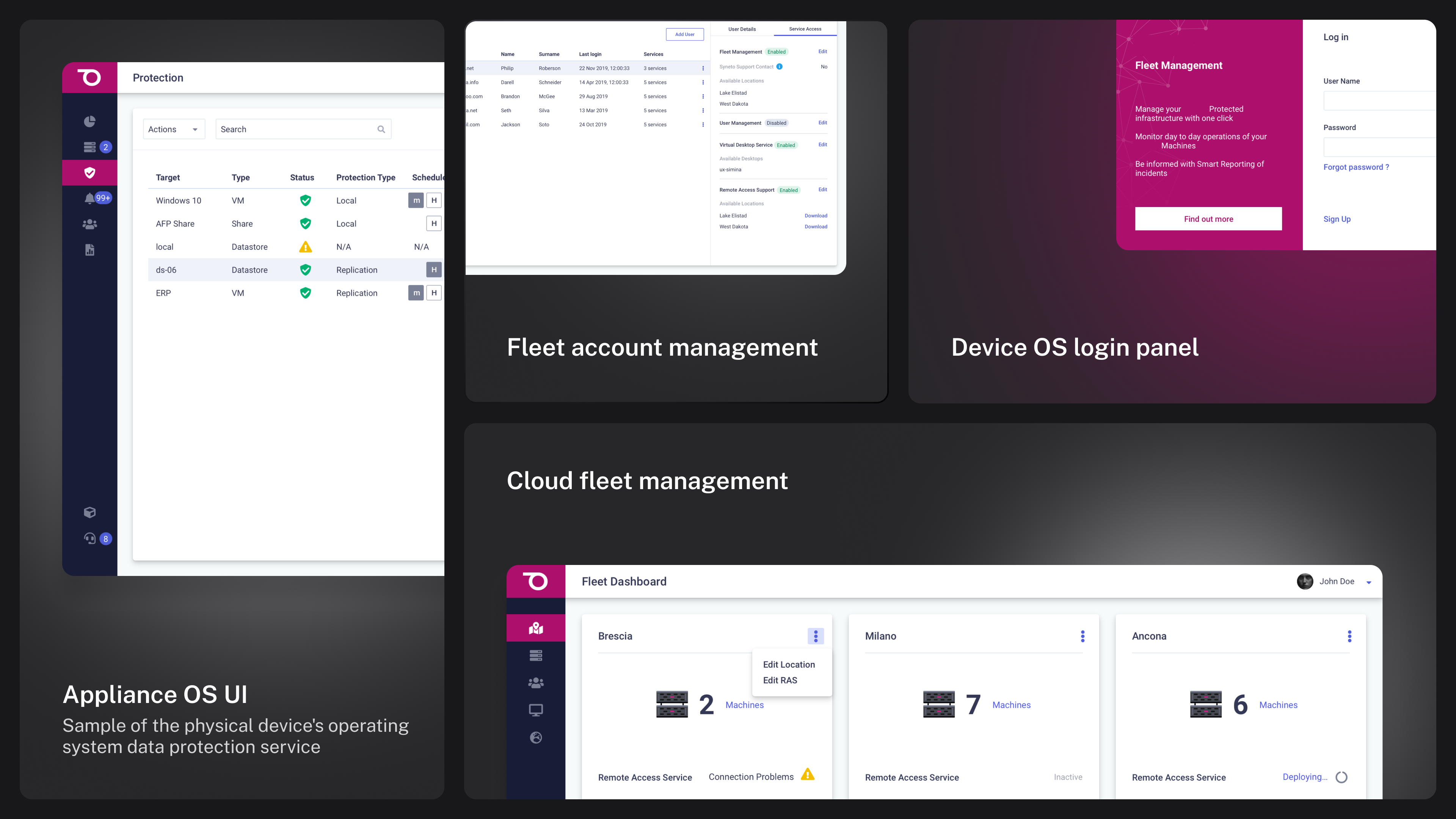Screen dimensions: 1456x819
Task: Click the headset support icon with badge 8
Action: click(89, 538)
